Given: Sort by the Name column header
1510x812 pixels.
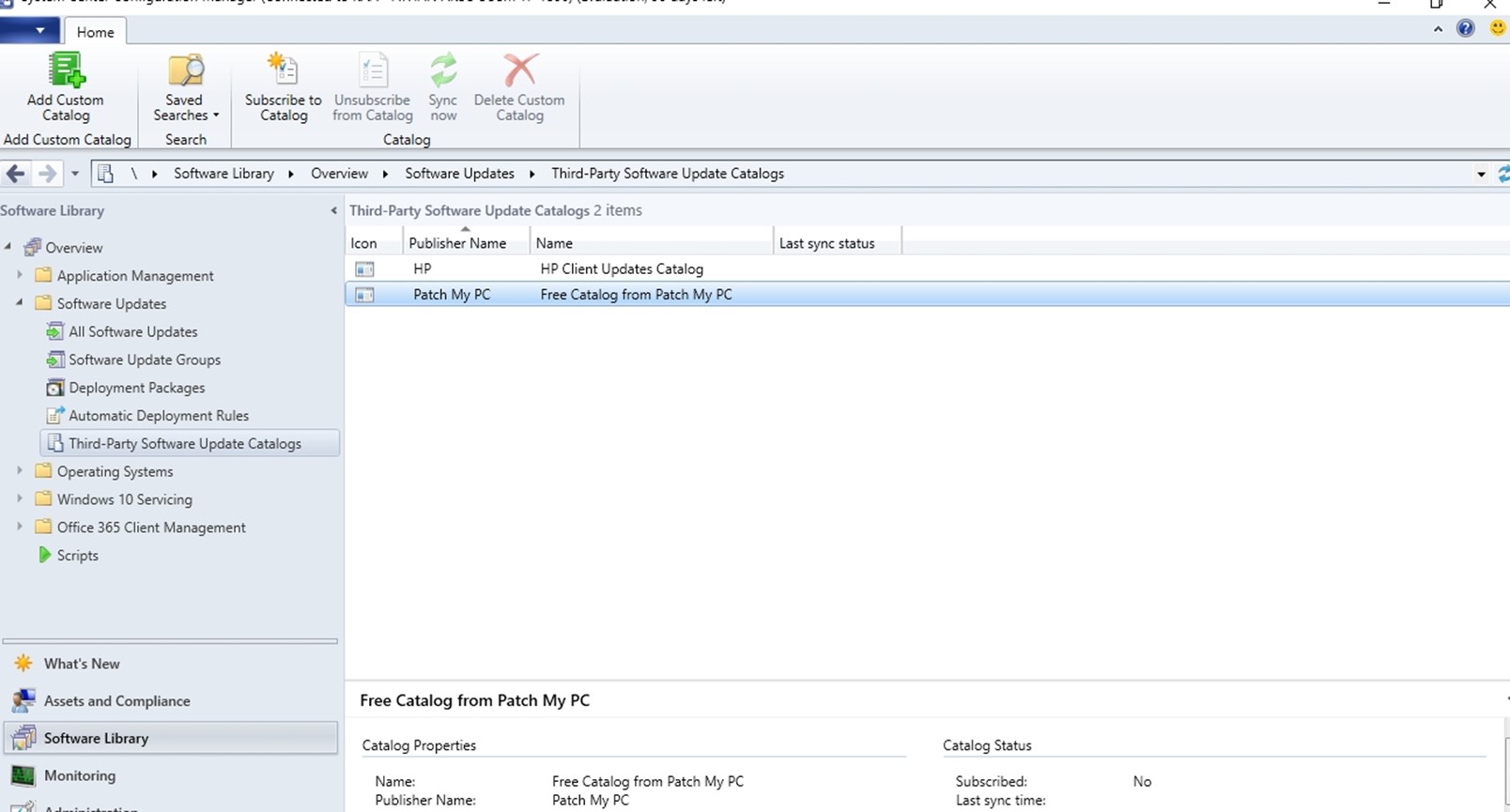Looking at the screenshot, I should [x=652, y=243].
